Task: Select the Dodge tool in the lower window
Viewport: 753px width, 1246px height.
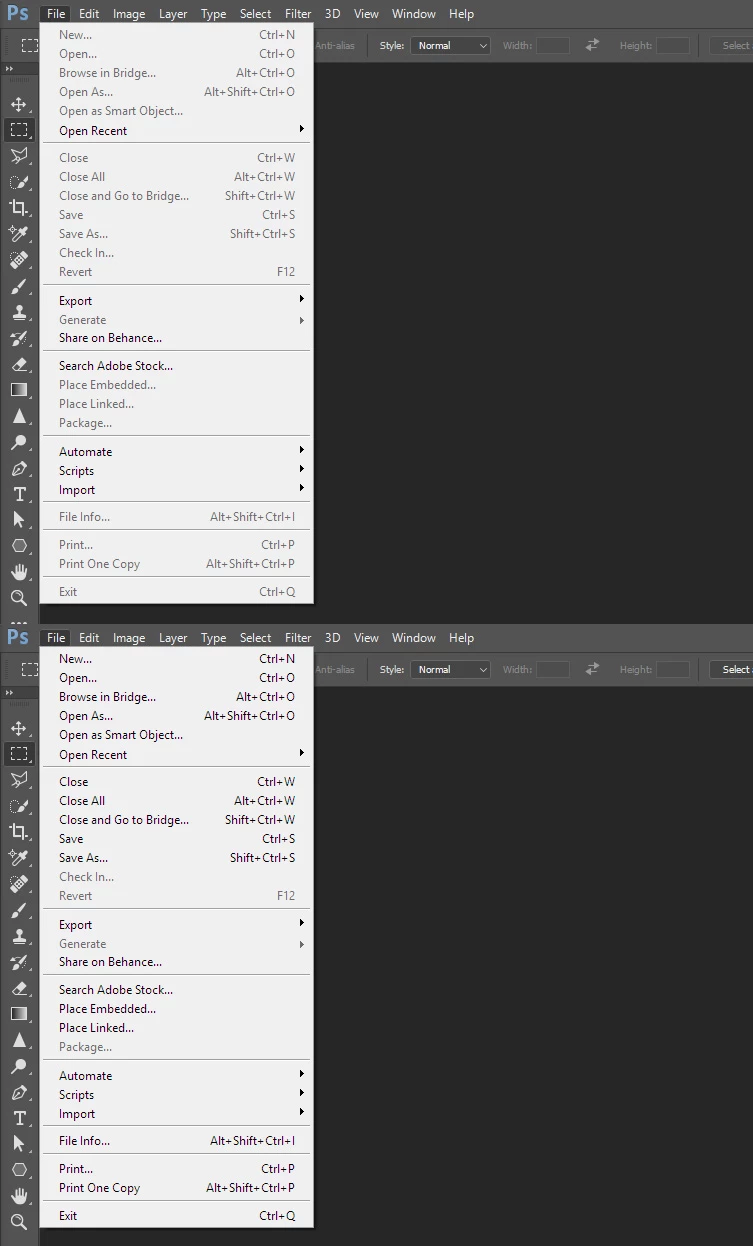Action: [x=19, y=1066]
